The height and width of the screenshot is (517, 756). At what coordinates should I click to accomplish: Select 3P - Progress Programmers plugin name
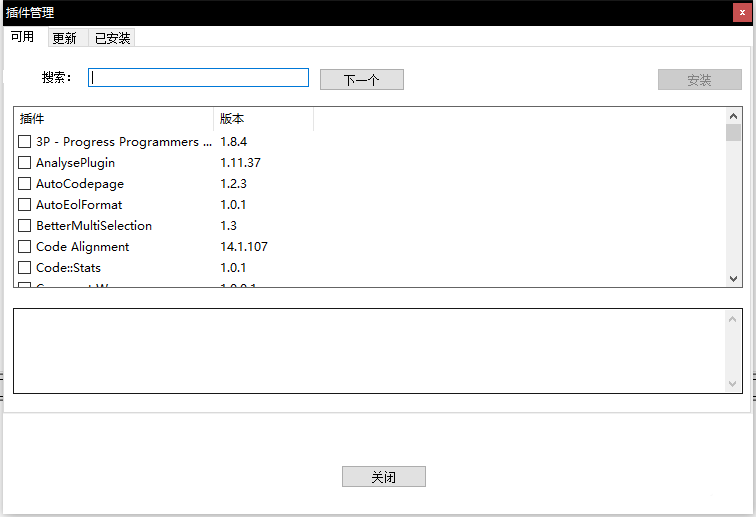coord(124,142)
